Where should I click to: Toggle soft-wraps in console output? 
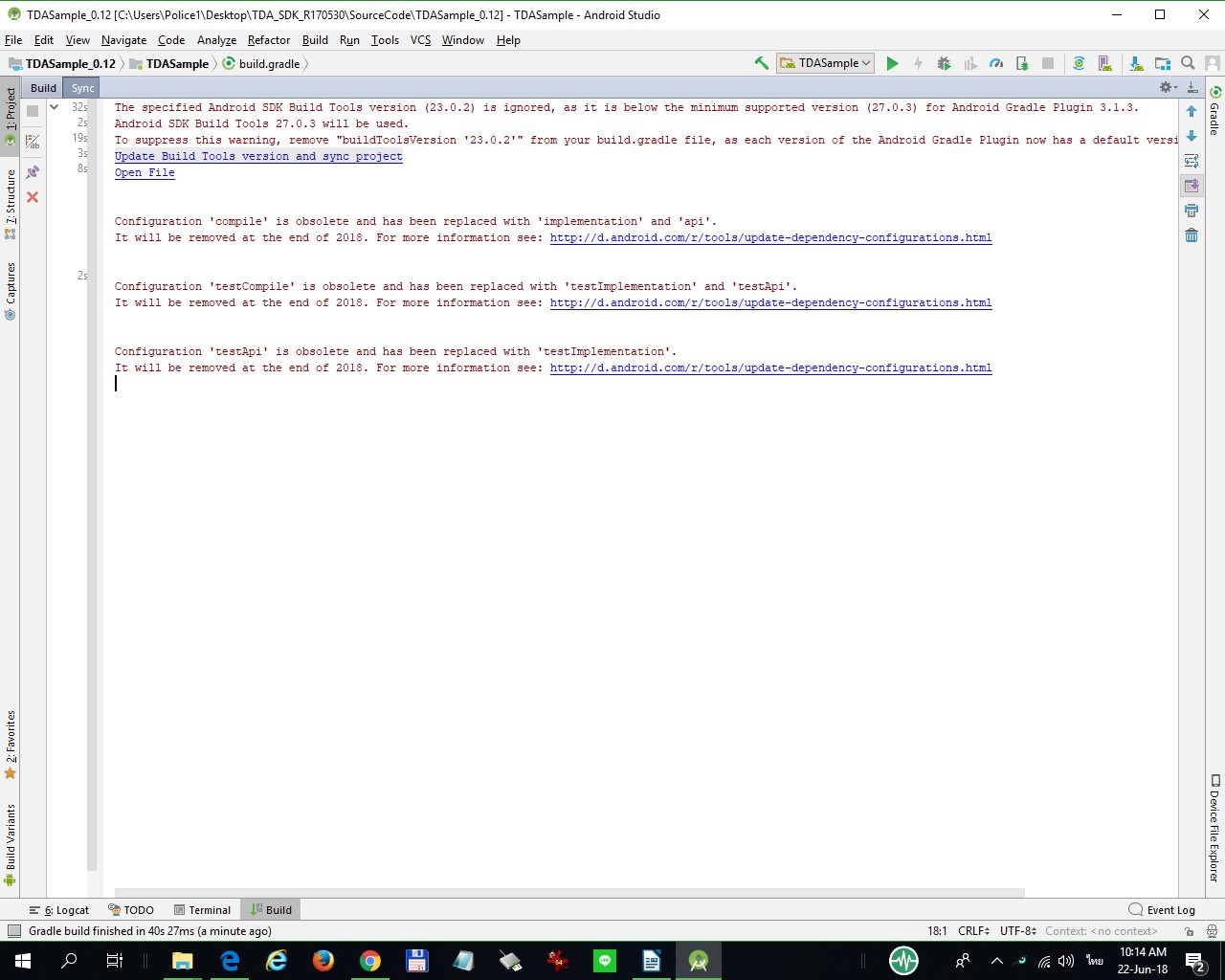pyautogui.click(x=1192, y=161)
